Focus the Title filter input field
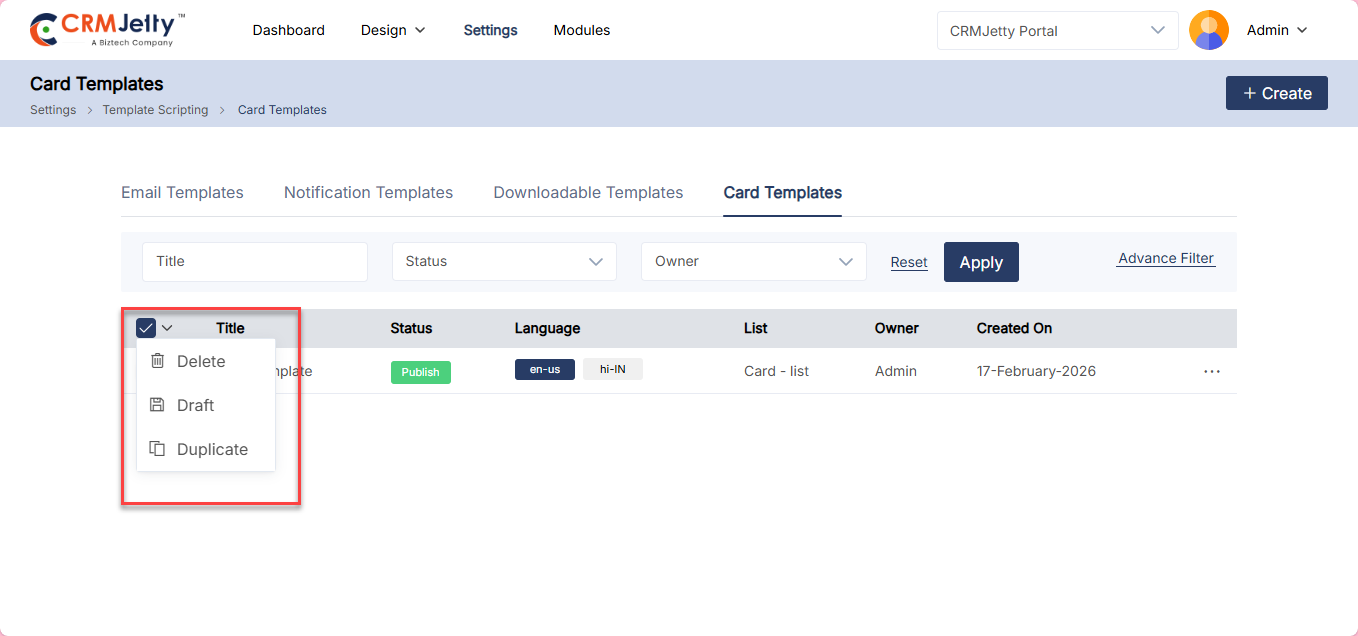 tap(254, 261)
